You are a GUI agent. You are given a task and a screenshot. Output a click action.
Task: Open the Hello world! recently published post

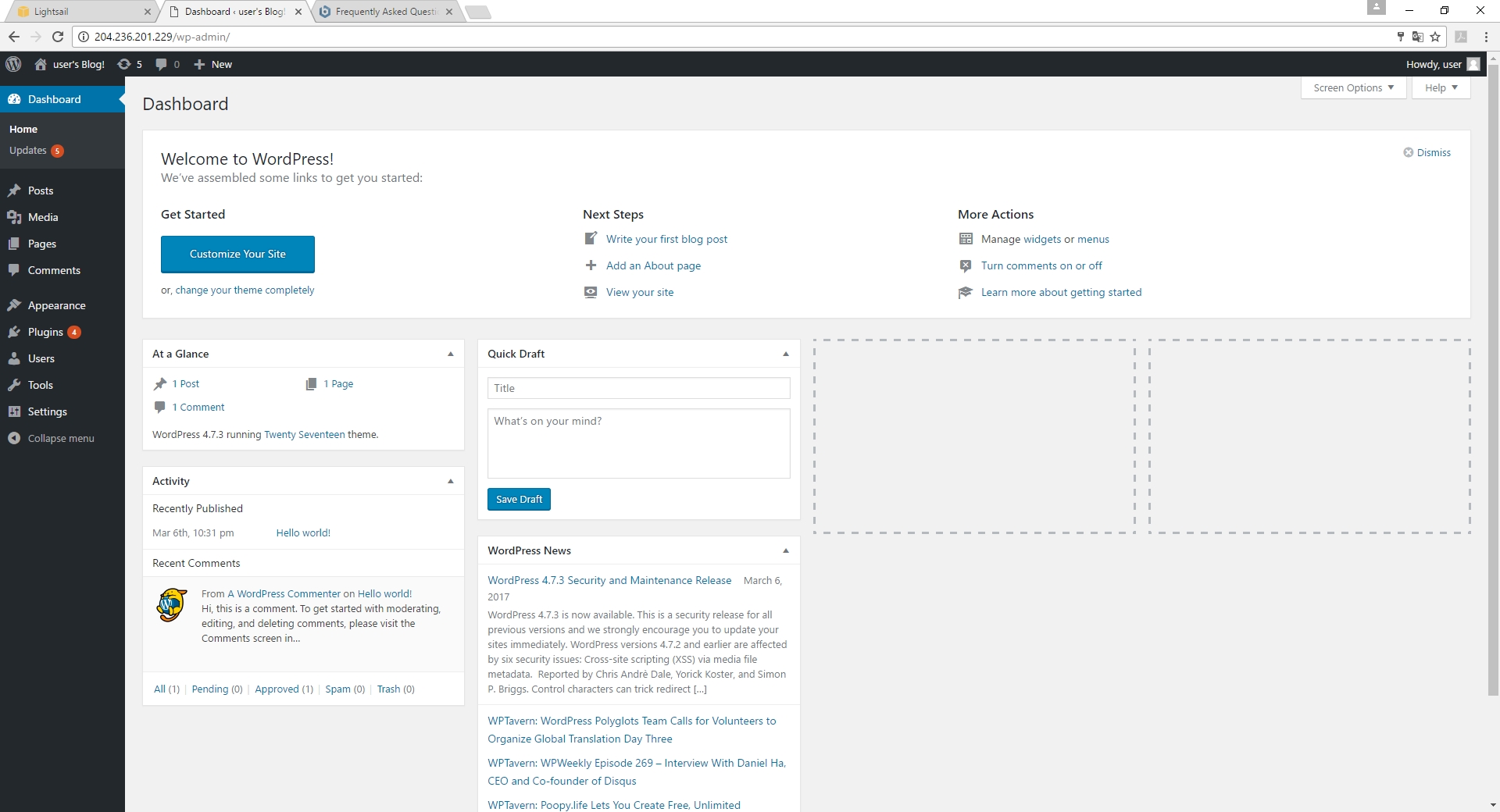[x=303, y=532]
